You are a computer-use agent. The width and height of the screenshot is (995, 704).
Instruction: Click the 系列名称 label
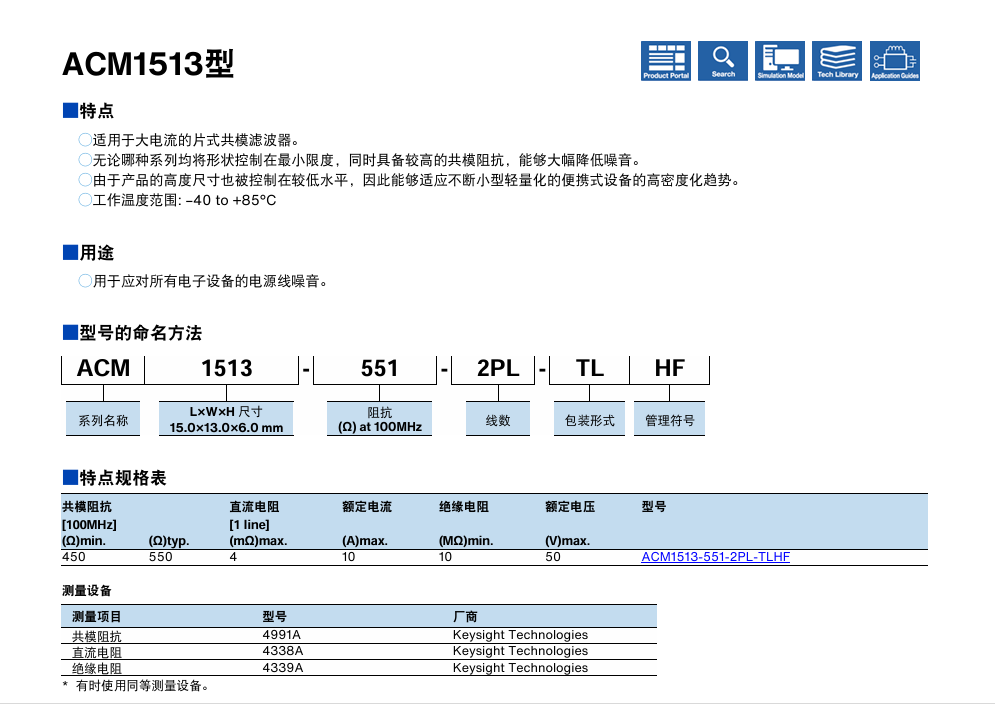103,419
